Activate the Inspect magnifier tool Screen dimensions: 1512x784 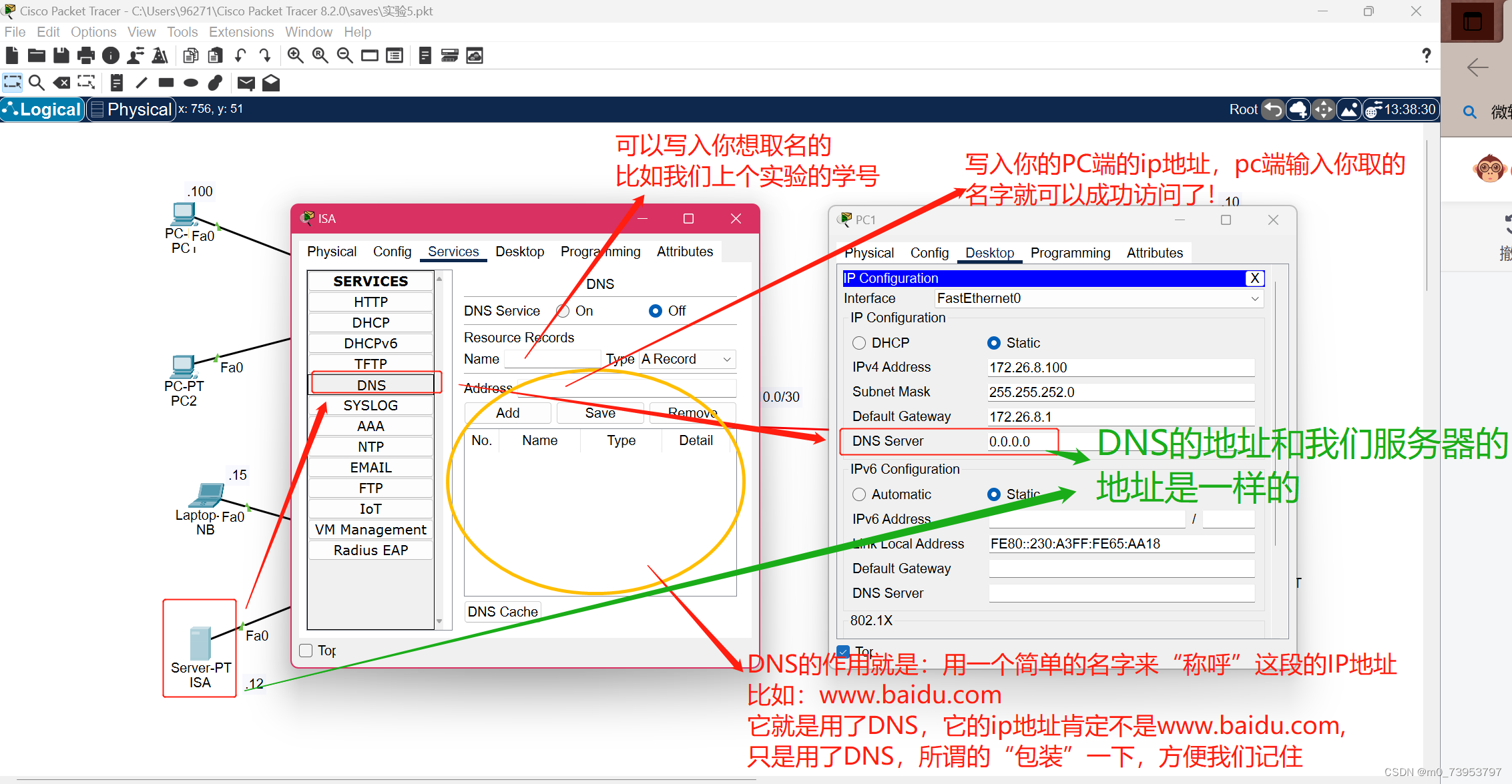click(x=37, y=82)
